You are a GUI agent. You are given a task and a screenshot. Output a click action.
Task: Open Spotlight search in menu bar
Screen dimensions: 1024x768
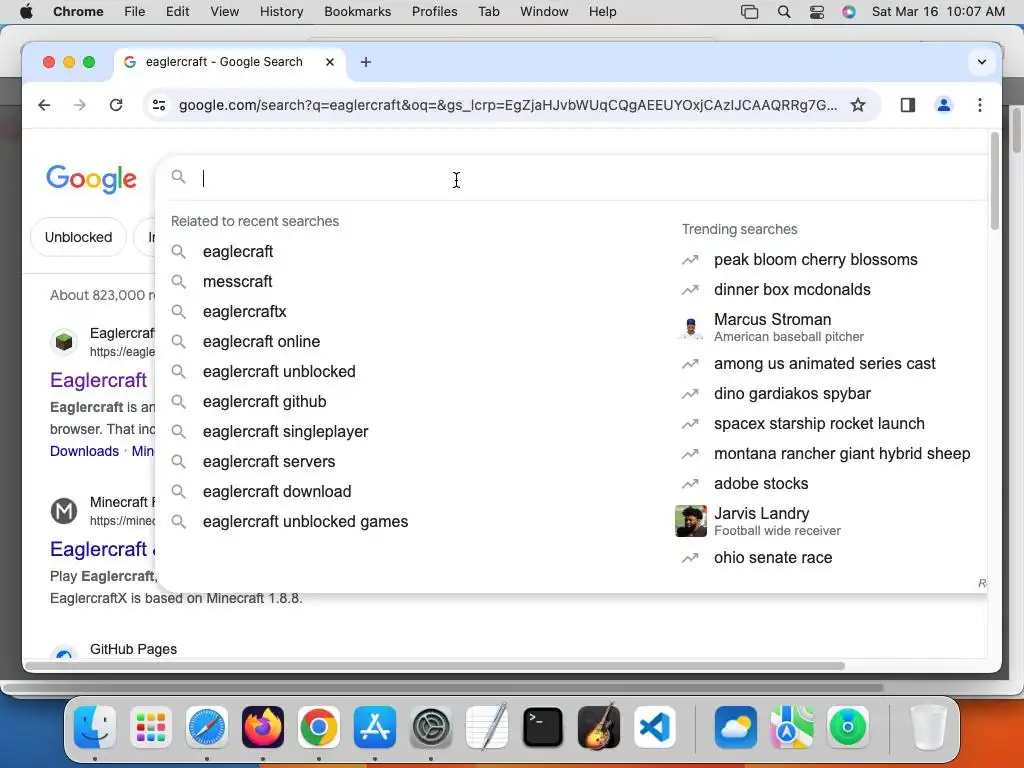coord(784,12)
